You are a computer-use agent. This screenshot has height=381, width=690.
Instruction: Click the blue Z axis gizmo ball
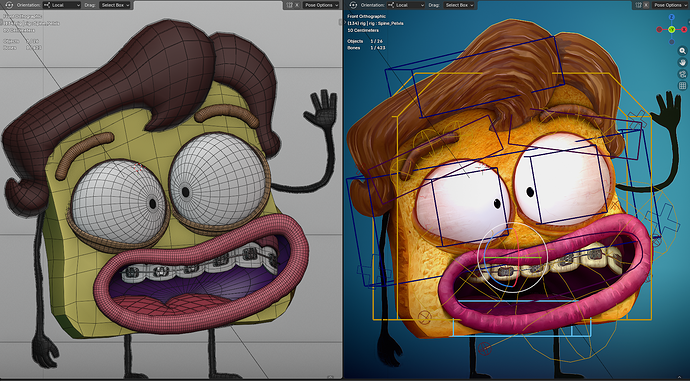672,17
